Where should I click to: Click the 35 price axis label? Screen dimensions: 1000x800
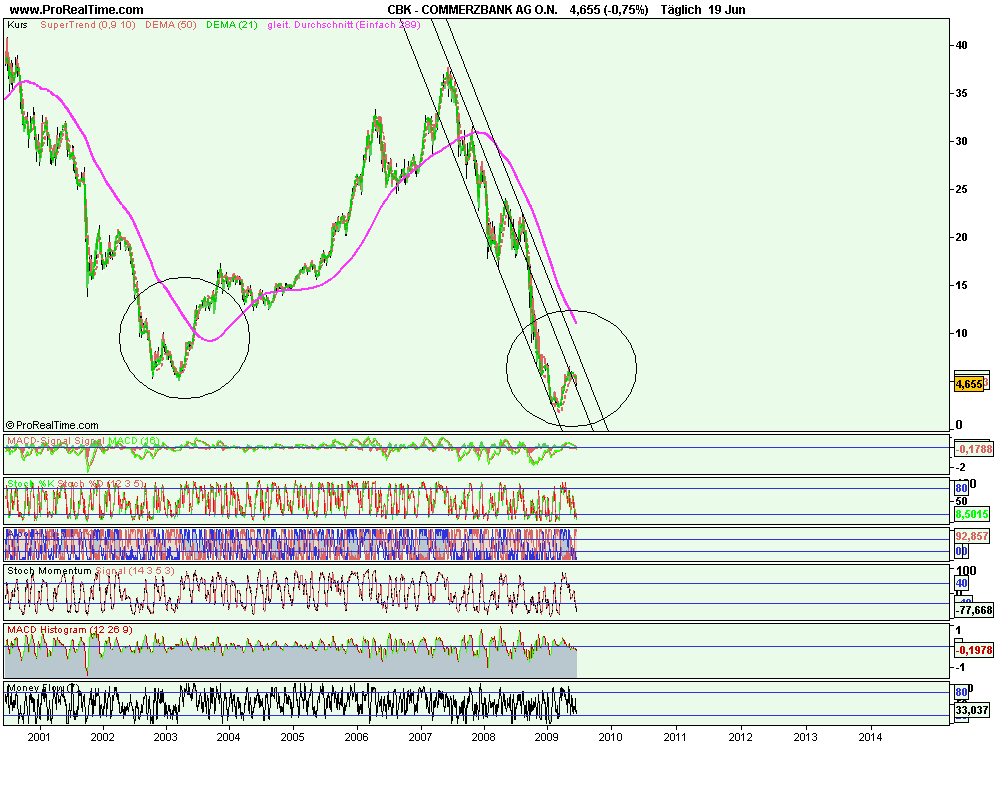point(961,93)
